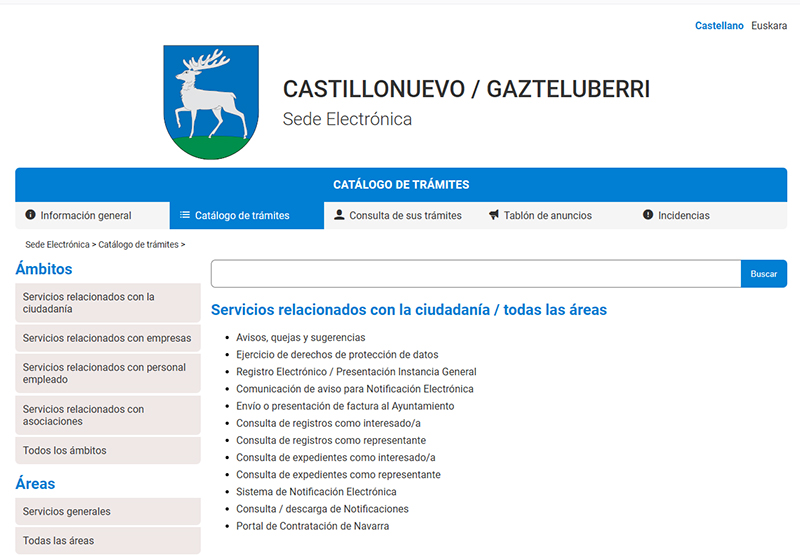This screenshot has width=800, height=555.
Task: Select the Catálogo de trámites tab
Action: [x=247, y=215]
